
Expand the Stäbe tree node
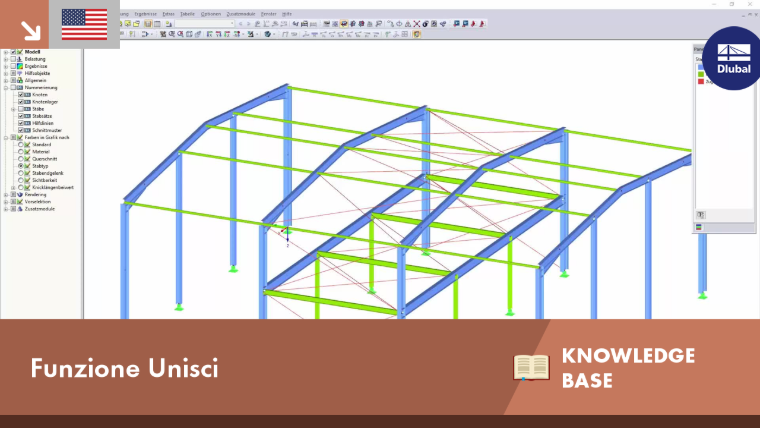[13, 110]
